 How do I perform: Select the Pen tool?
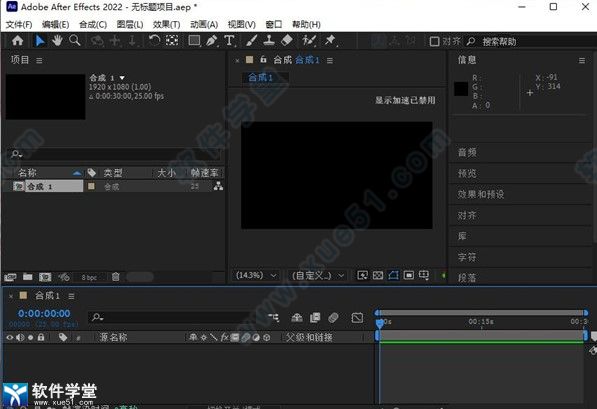(212, 40)
